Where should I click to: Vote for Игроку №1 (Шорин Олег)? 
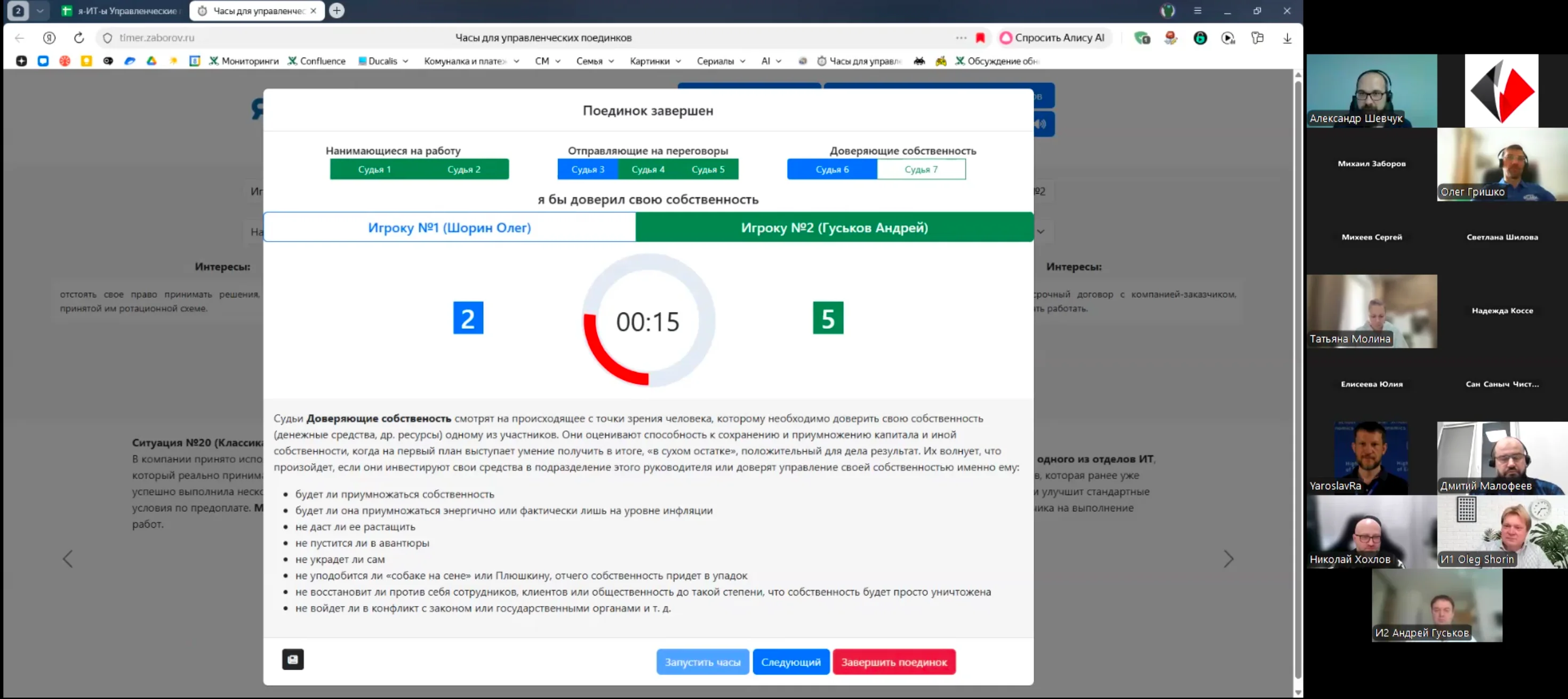click(x=449, y=227)
